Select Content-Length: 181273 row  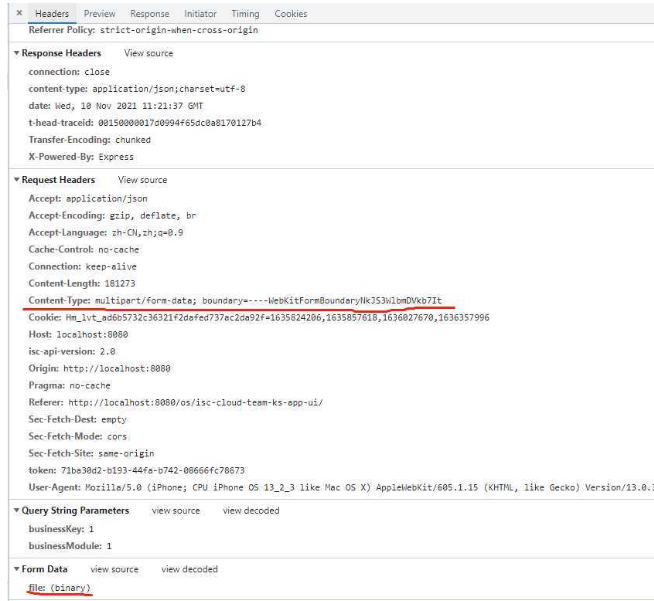click(x=82, y=284)
